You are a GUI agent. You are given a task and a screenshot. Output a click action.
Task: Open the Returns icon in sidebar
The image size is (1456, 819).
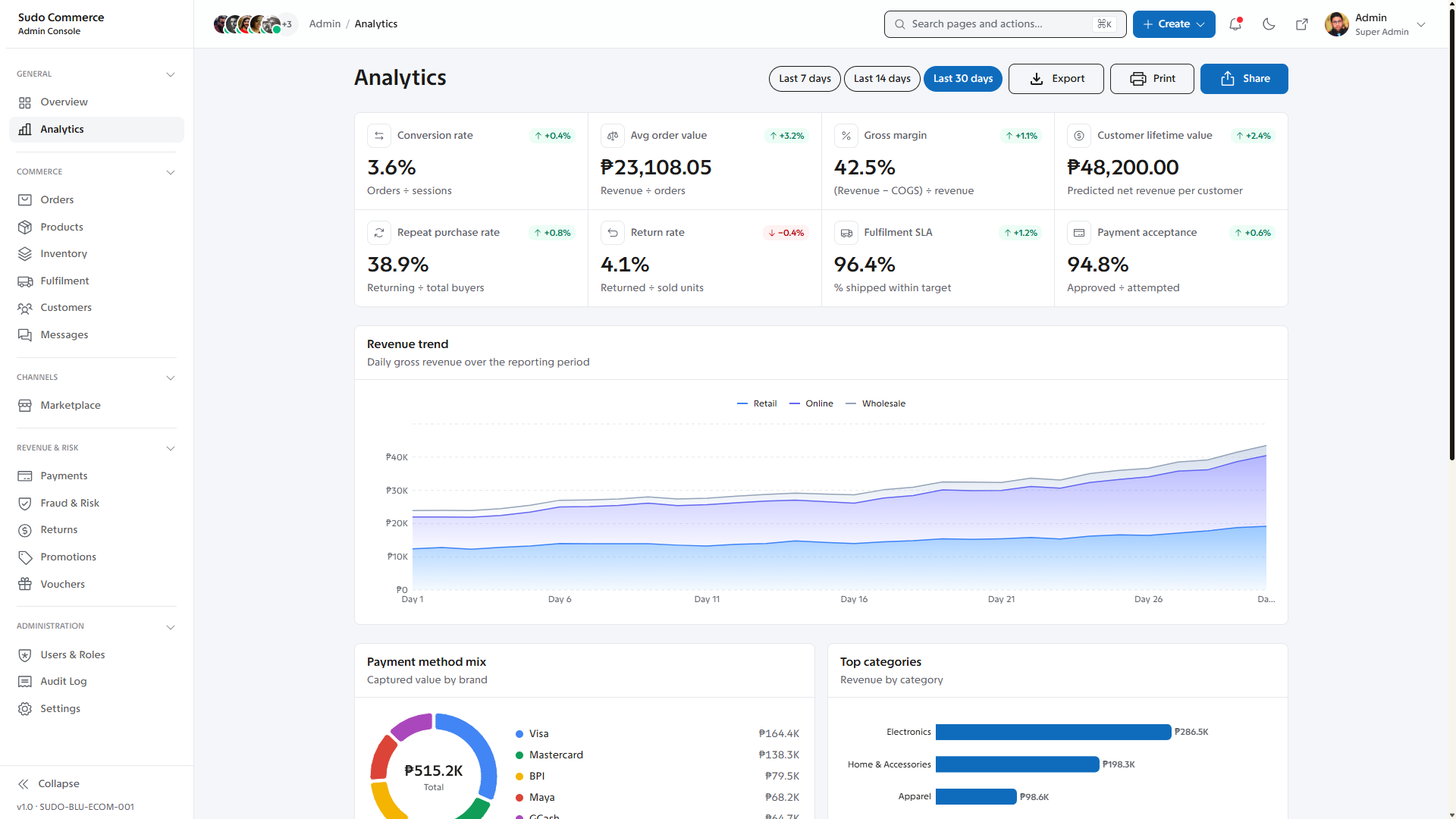point(25,530)
